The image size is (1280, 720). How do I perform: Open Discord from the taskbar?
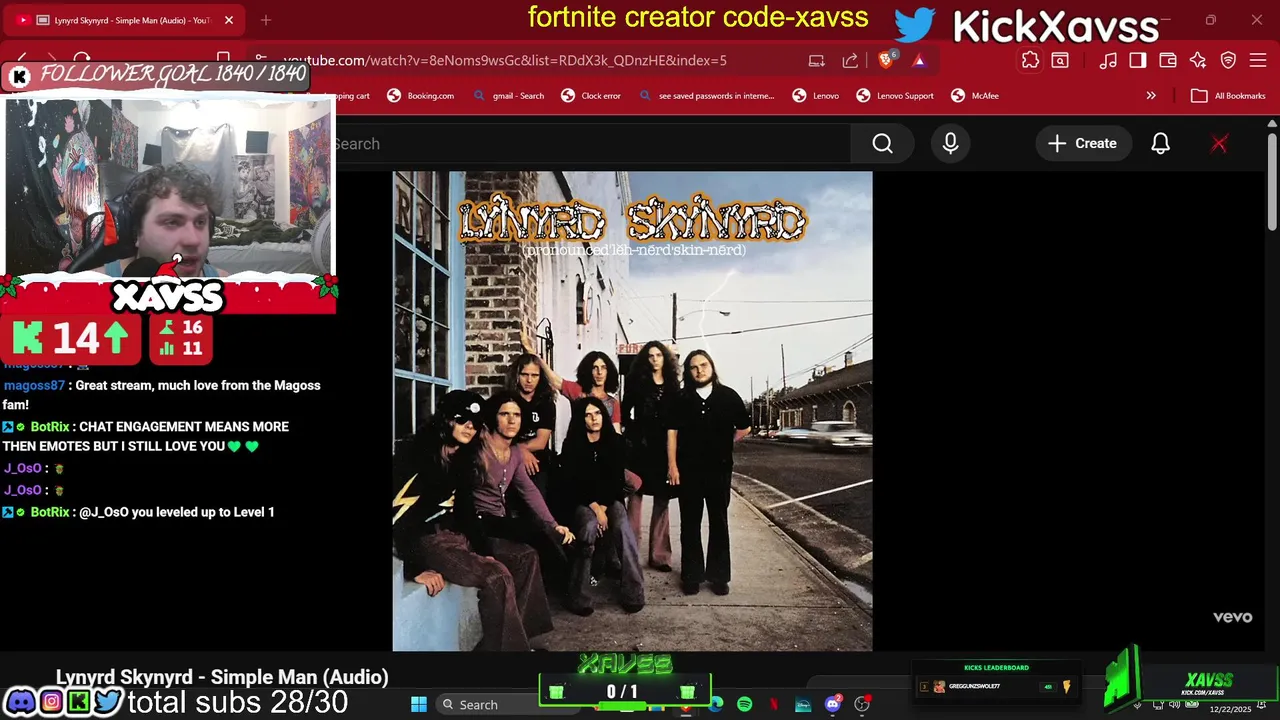[833, 704]
